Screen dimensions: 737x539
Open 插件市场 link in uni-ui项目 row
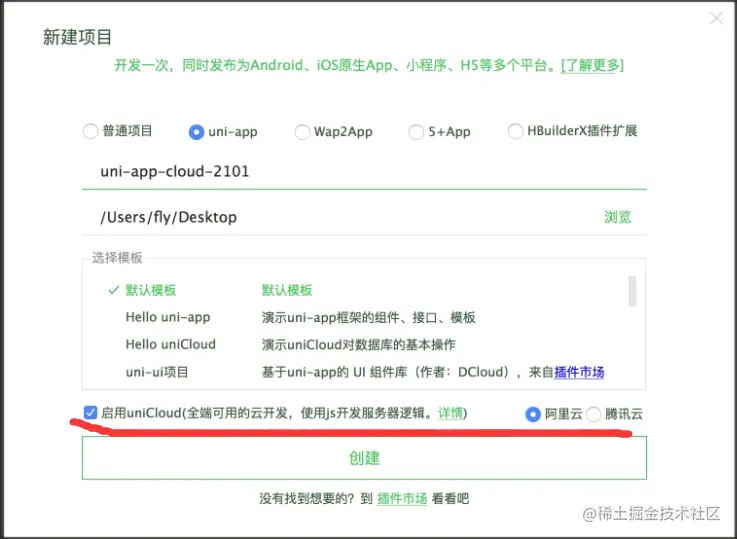579,372
